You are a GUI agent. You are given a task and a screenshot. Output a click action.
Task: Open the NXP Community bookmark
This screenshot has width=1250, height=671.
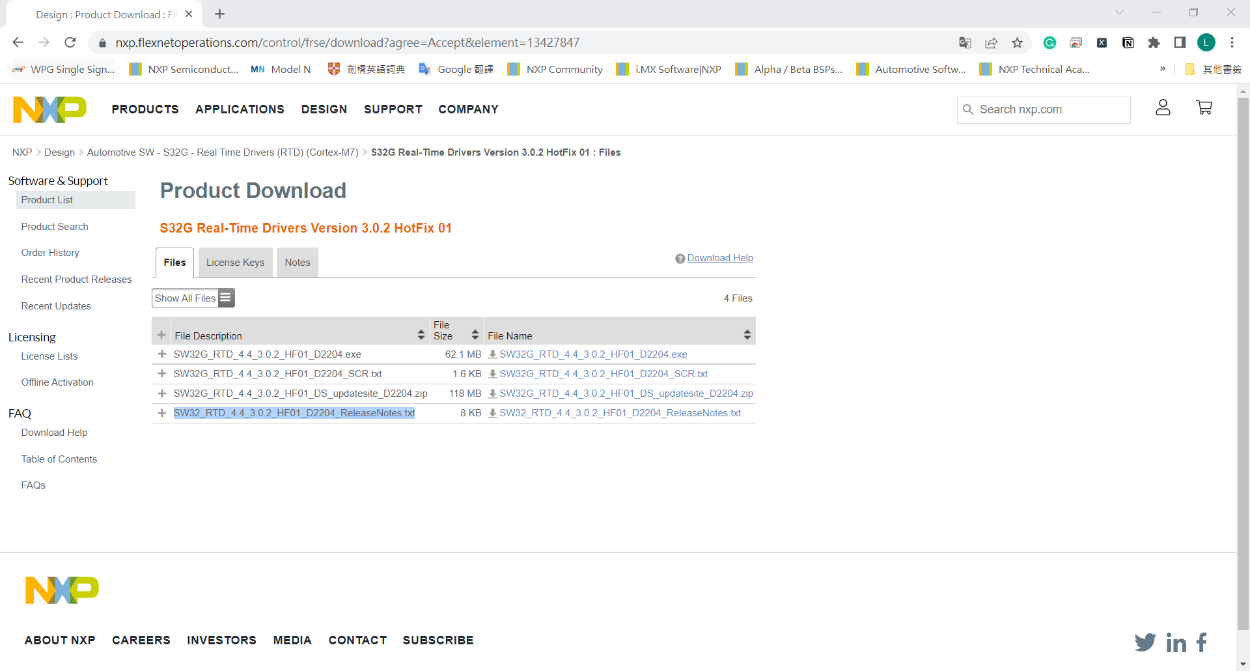click(556, 69)
